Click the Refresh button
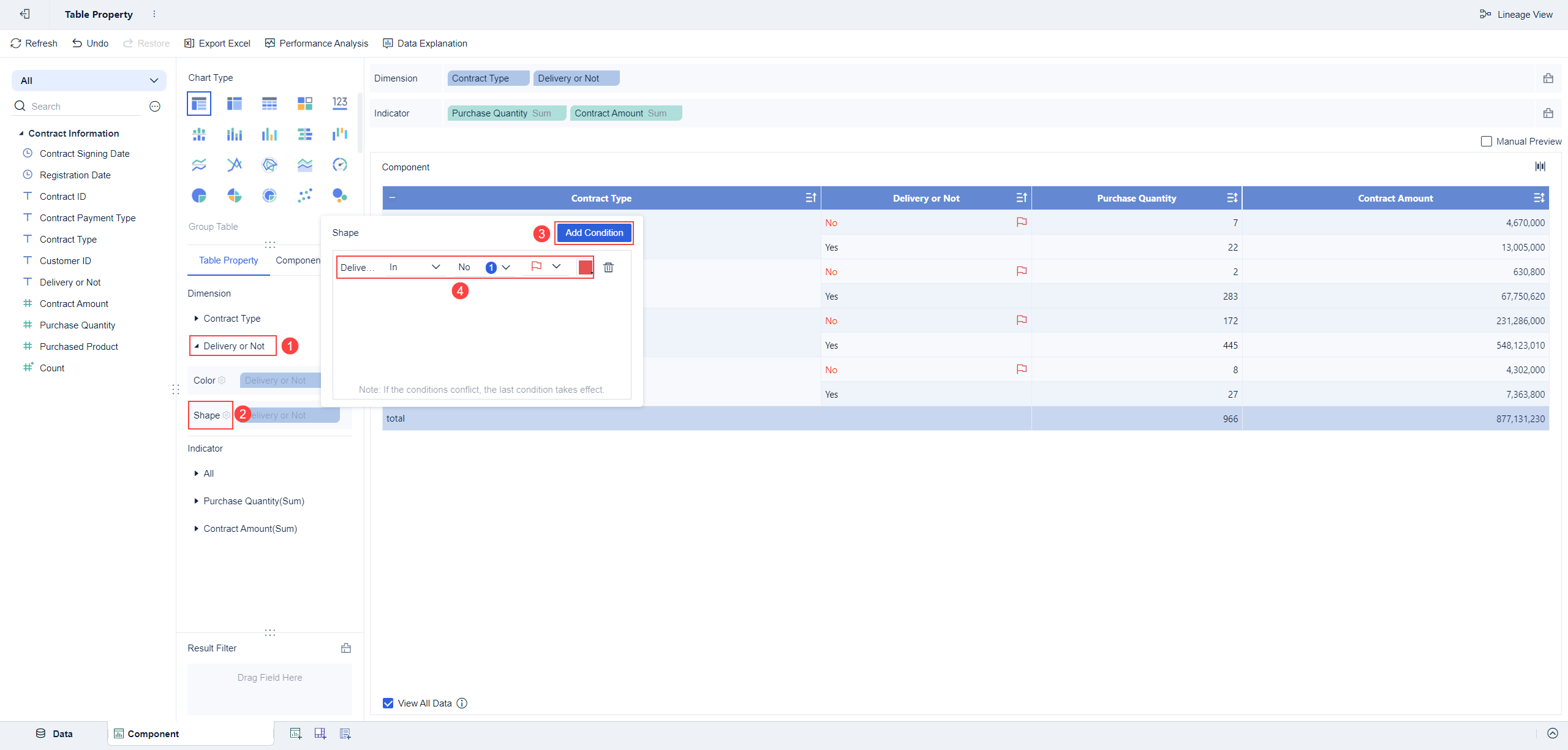The height and width of the screenshot is (750, 1568). click(34, 44)
